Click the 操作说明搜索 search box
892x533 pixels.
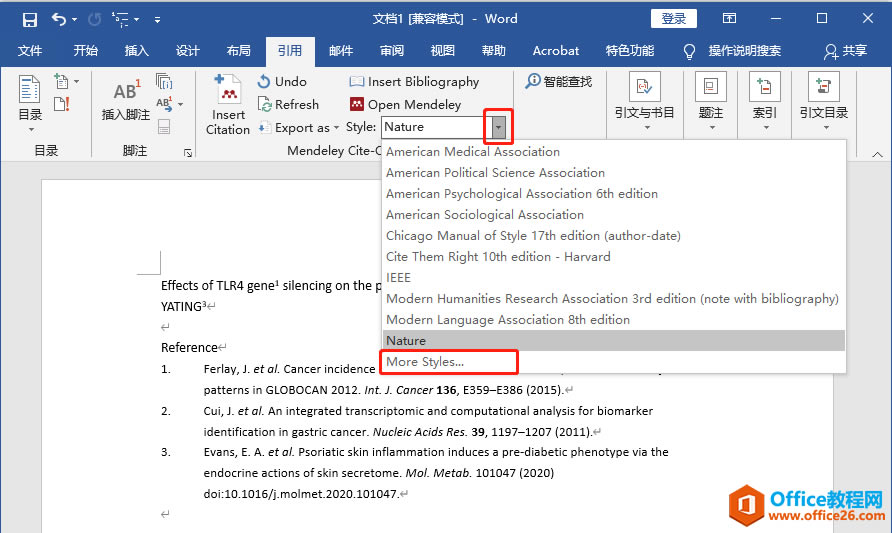pos(745,51)
